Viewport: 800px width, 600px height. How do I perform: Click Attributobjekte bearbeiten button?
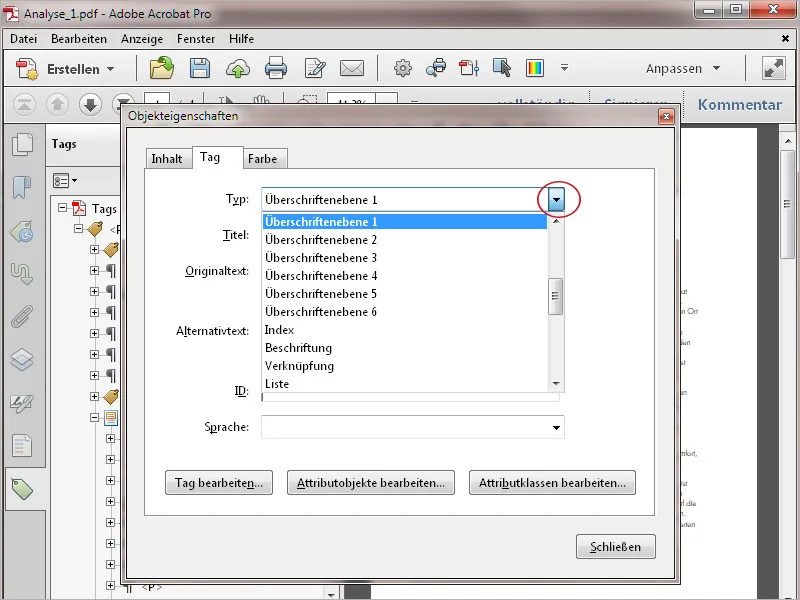(x=371, y=483)
